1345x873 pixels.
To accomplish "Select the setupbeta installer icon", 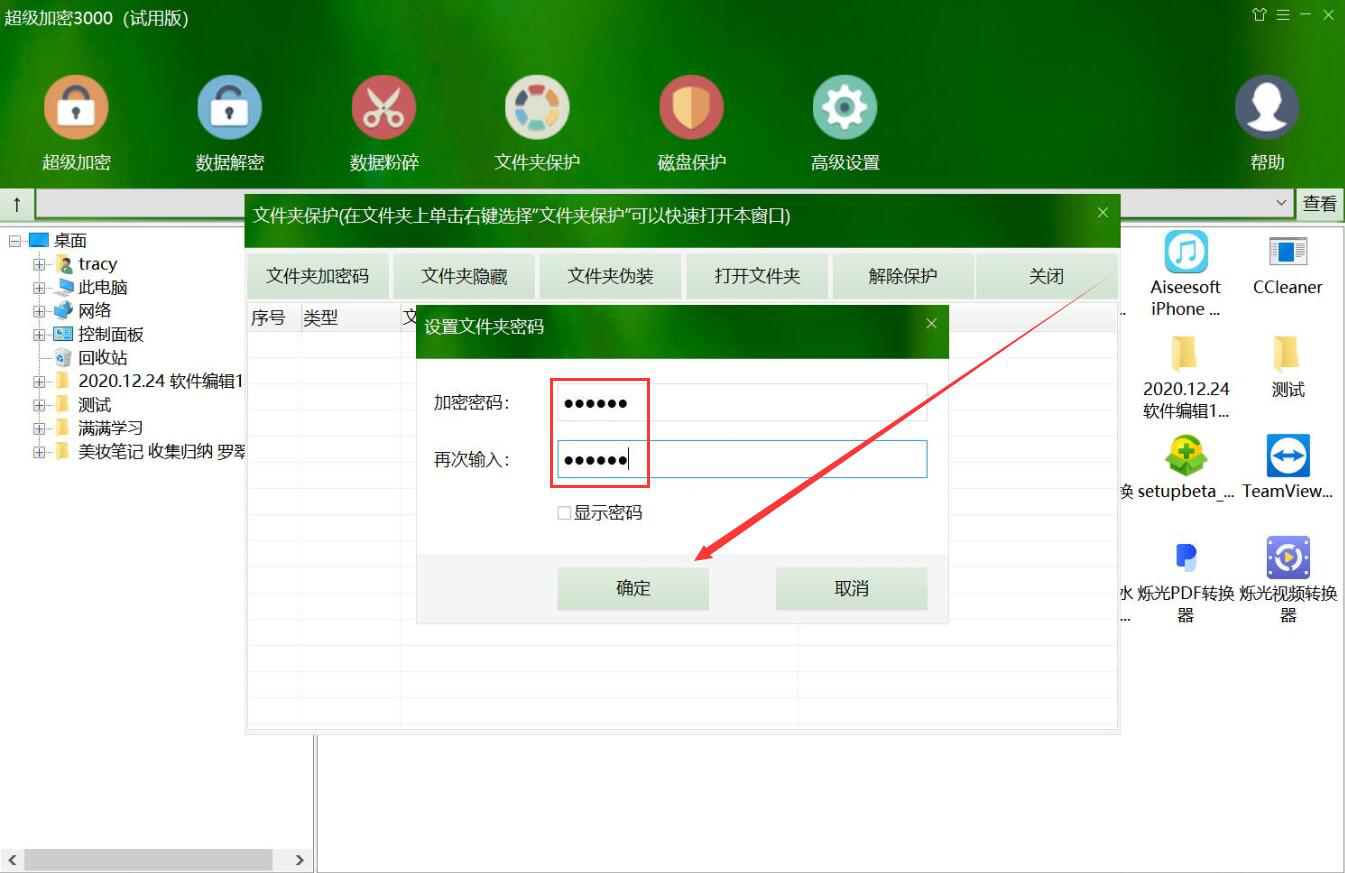I will pyautogui.click(x=1186, y=468).
